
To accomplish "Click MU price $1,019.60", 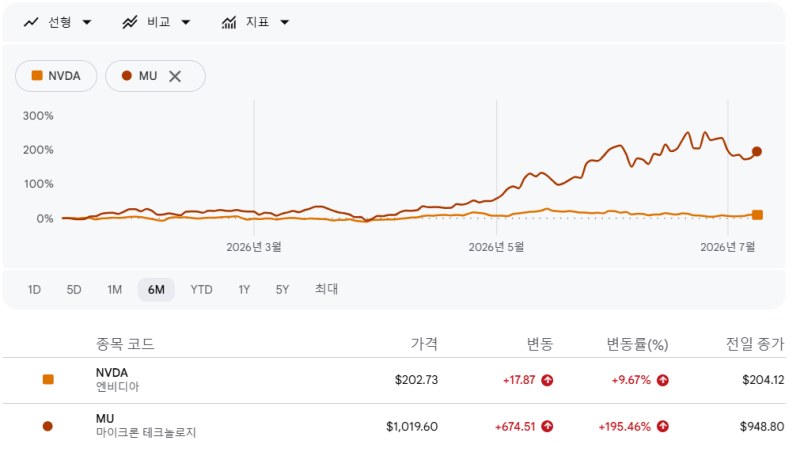I will [412, 426].
